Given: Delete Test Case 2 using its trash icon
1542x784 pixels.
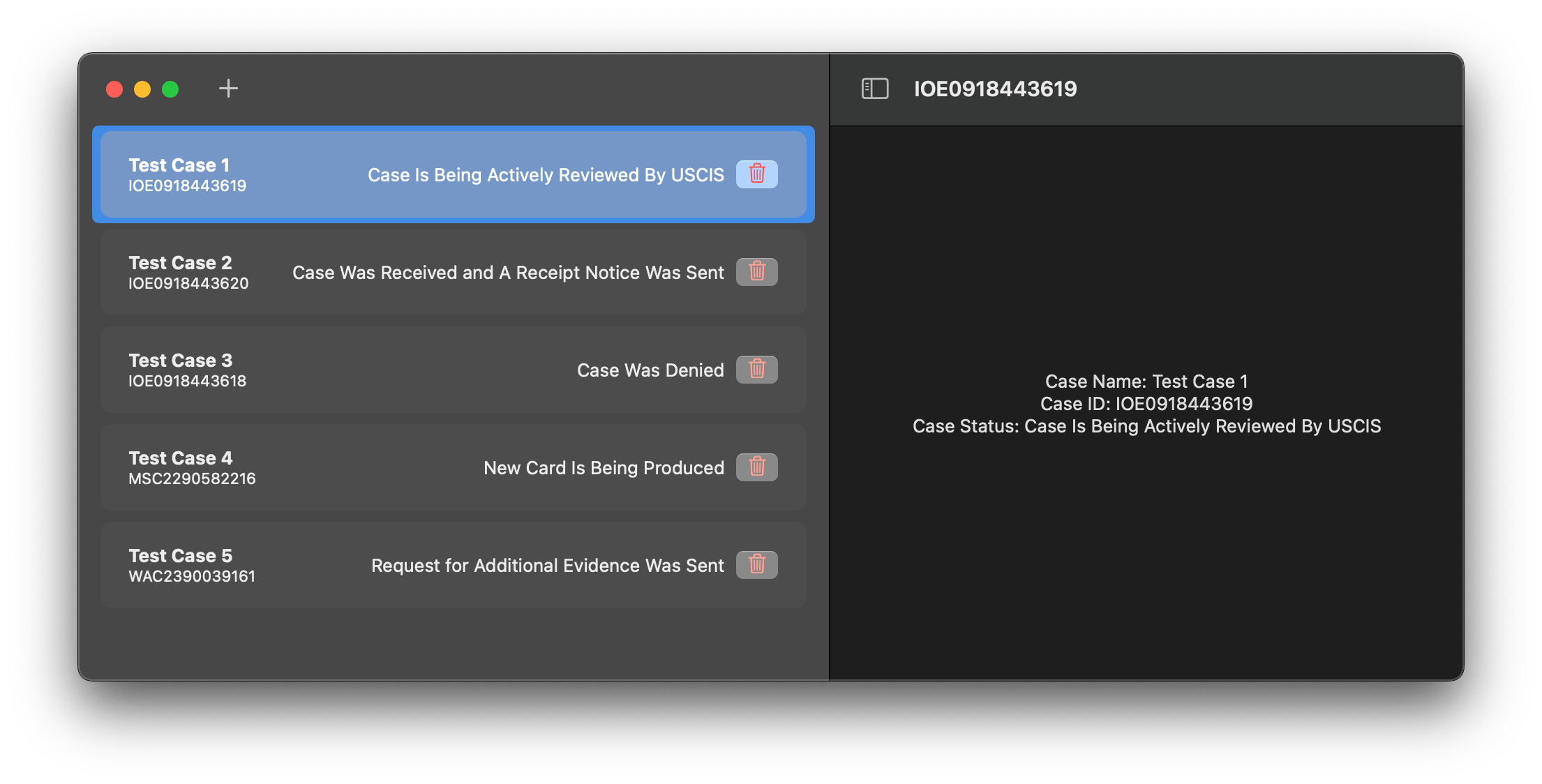Looking at the screenshot, I should click(x=756, y=272).
